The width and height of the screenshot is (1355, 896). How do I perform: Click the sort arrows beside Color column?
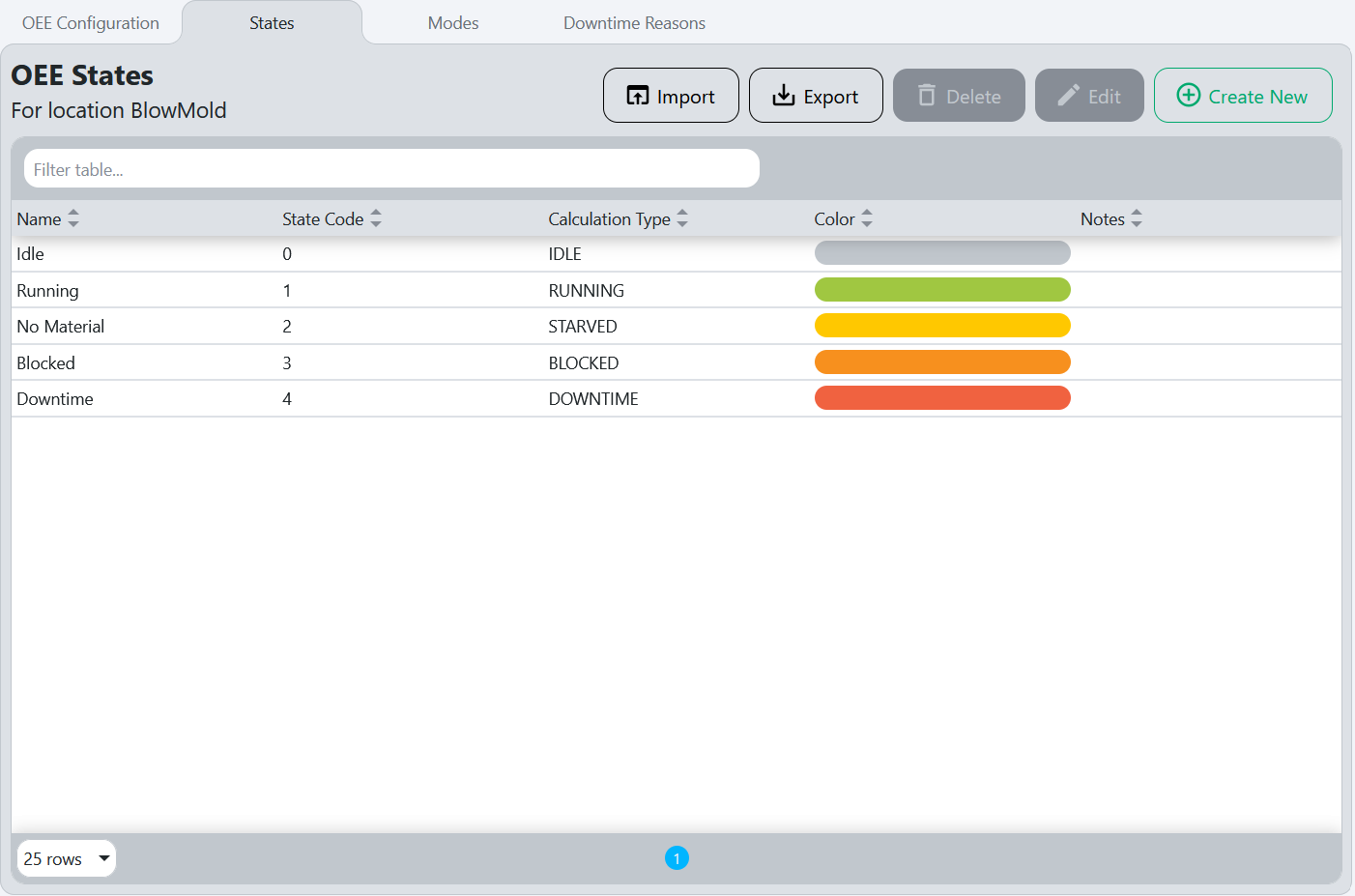pyautogui.click(x=866, y=218)
